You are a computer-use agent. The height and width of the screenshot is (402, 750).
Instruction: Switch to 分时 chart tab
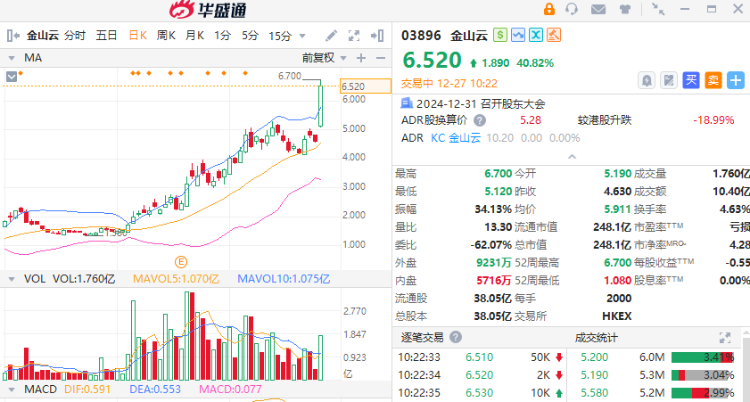pos(75,35)
